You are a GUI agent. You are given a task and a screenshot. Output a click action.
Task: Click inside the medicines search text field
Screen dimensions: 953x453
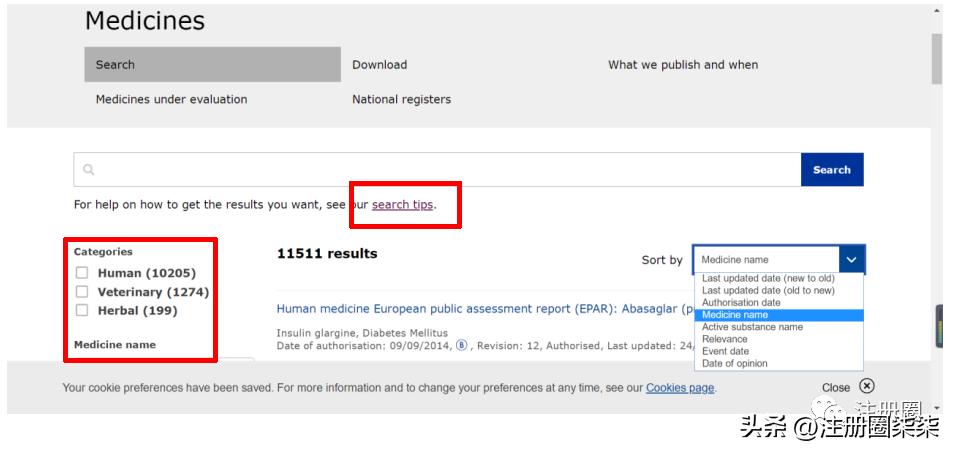440,170
